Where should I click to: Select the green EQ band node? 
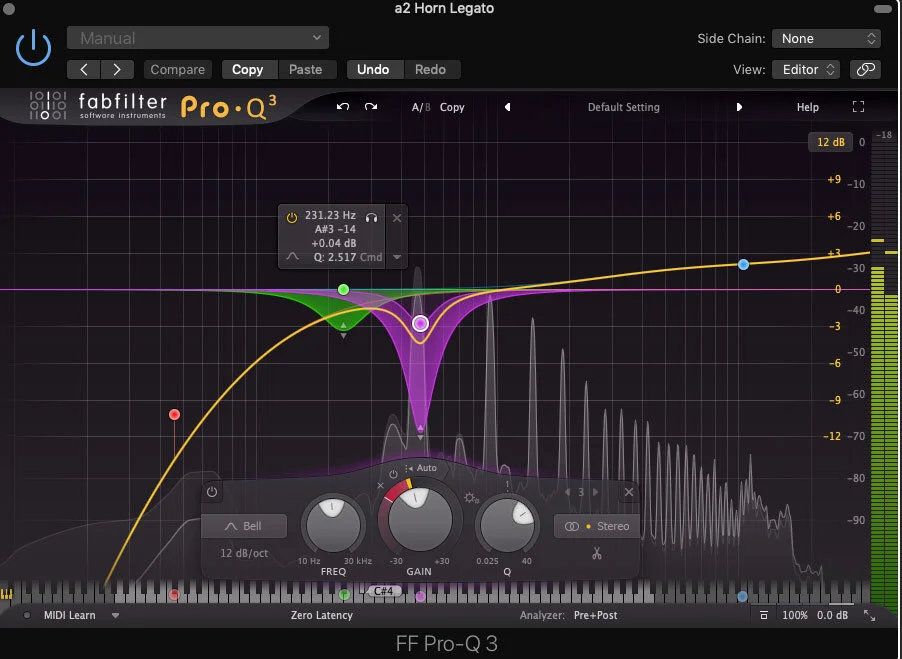click(343, 289)
